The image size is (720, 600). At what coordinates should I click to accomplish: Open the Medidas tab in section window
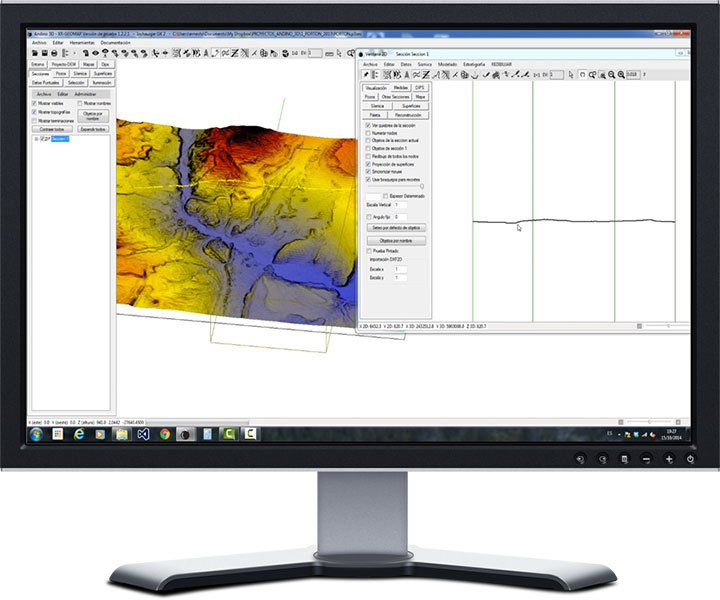[x=401, y=88]
